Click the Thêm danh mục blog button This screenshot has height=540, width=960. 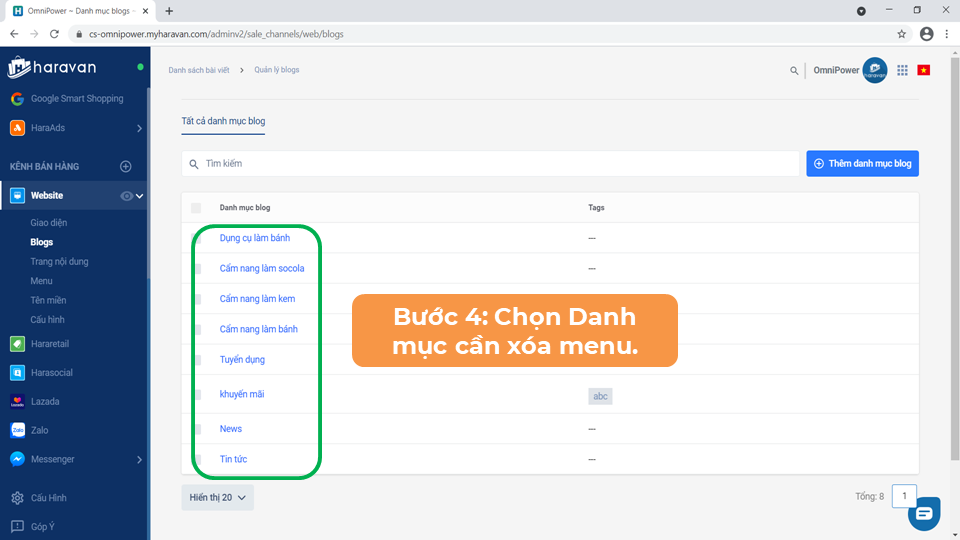[862, 163]
